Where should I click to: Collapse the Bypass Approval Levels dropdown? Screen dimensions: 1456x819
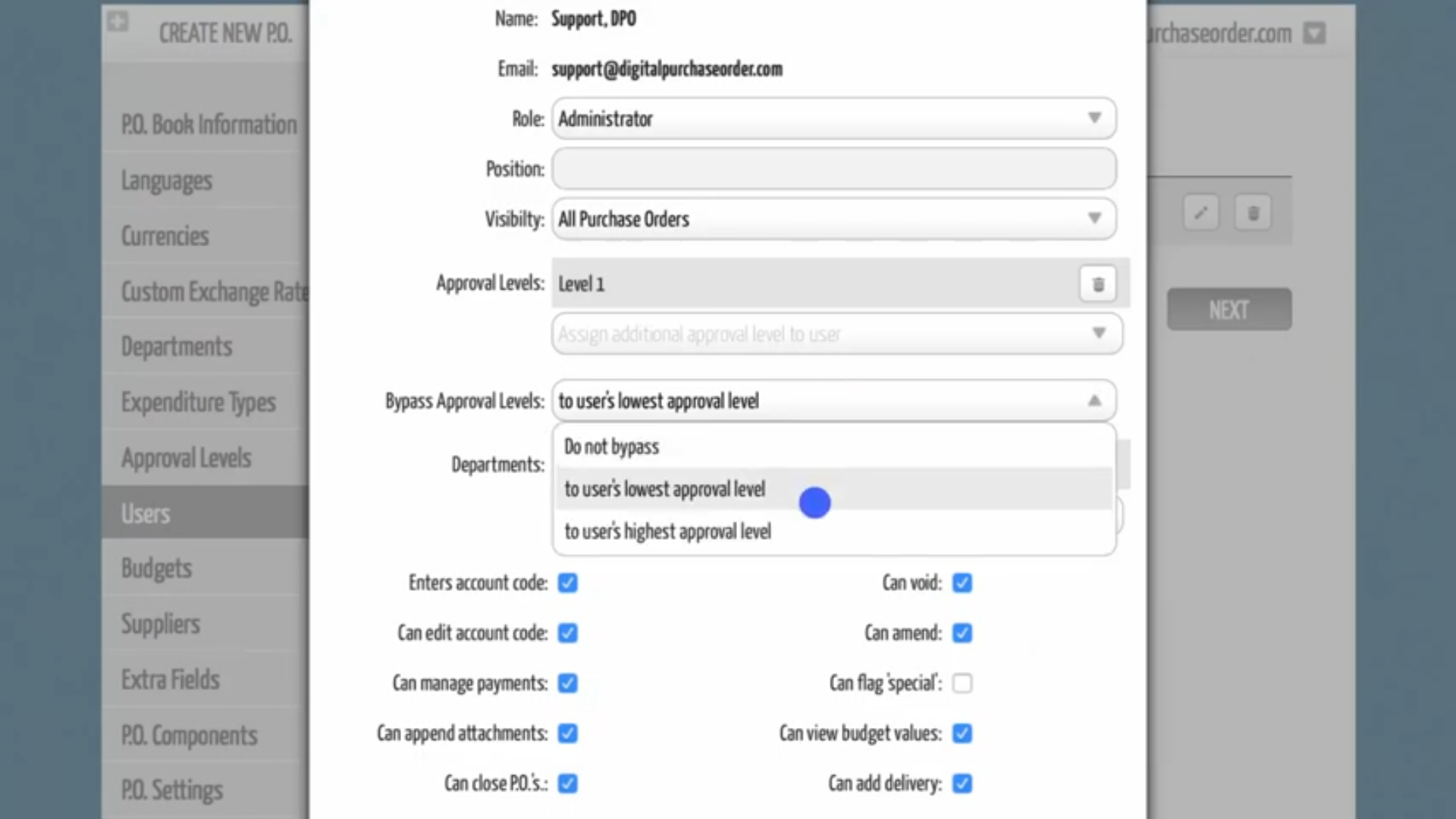tap(1094, 400)
